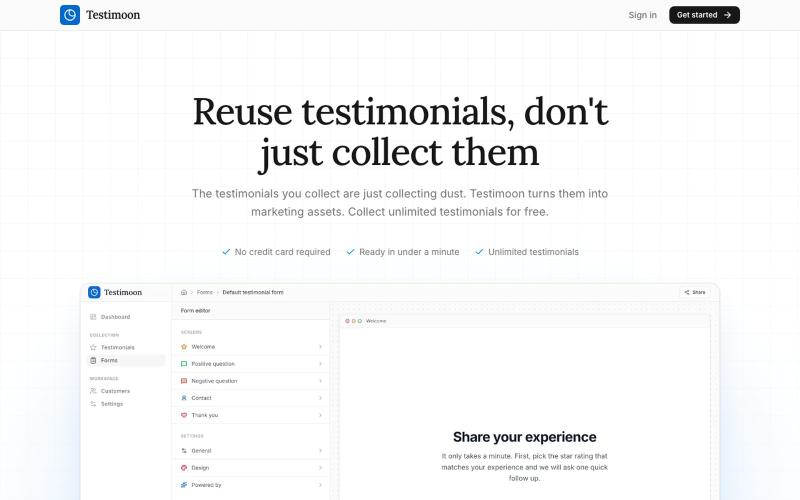The image size is (800, 500).
Task: Click the Positive question chat icon
Action: [x=184, y=364]
